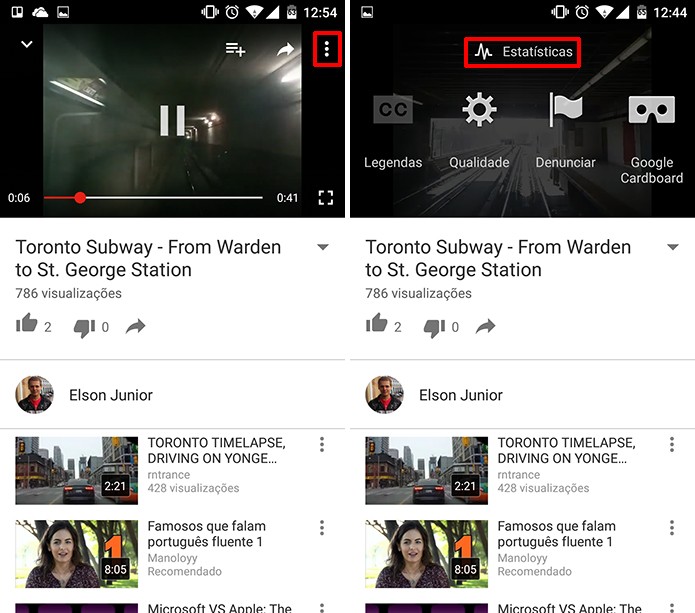
Task: Click the Toronto Timelapse title on the right
Action: point(567,450)
